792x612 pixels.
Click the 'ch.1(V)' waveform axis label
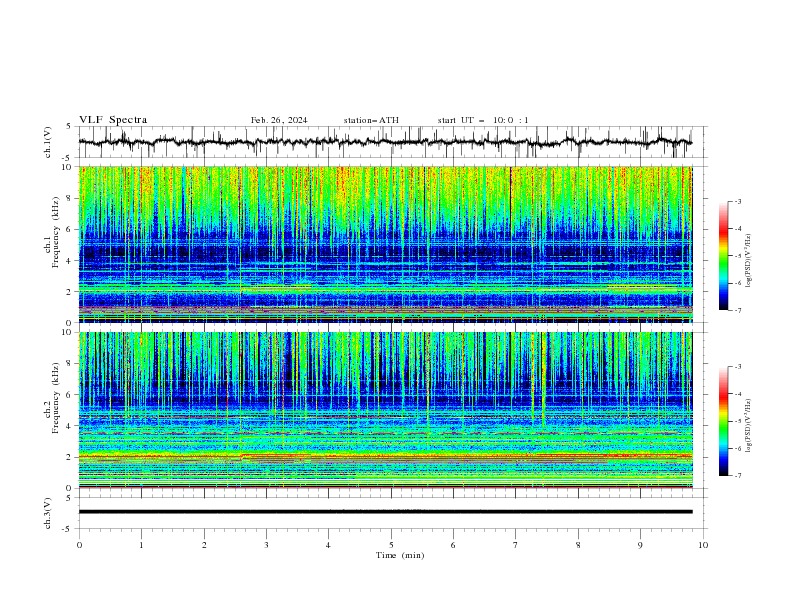tap(48, 142)
